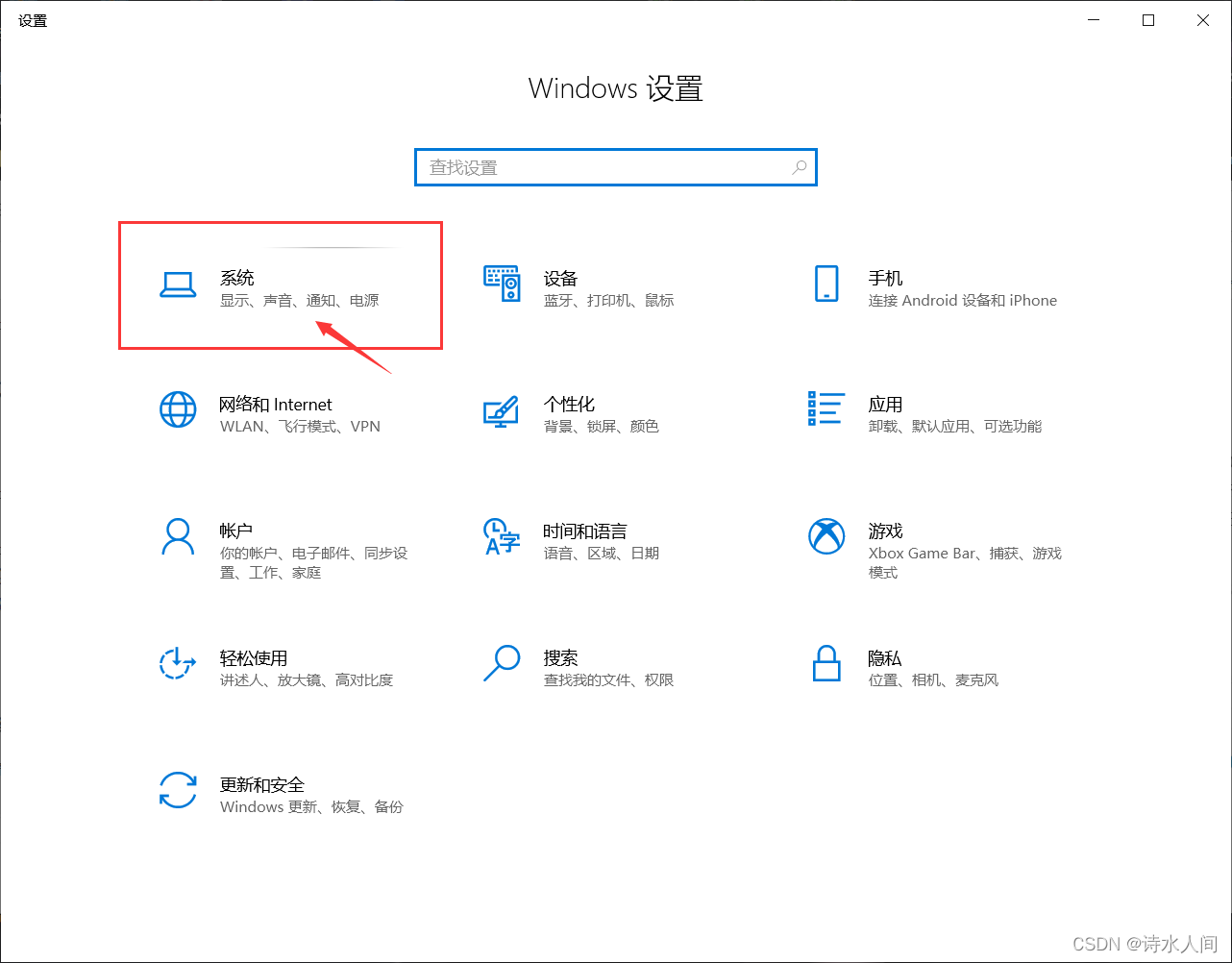Go to 个性化 title
Viewport: 1232px width, 963px height.
[569, 405]
